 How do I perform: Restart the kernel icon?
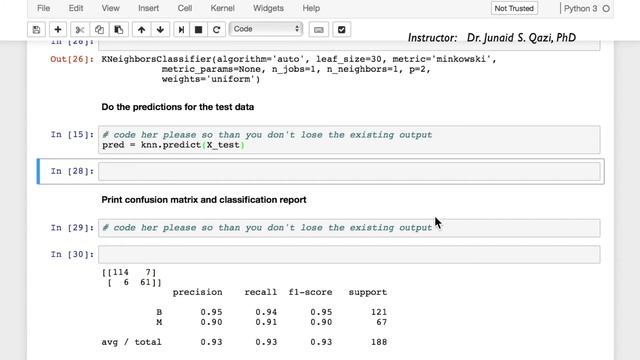pos(216,29)
